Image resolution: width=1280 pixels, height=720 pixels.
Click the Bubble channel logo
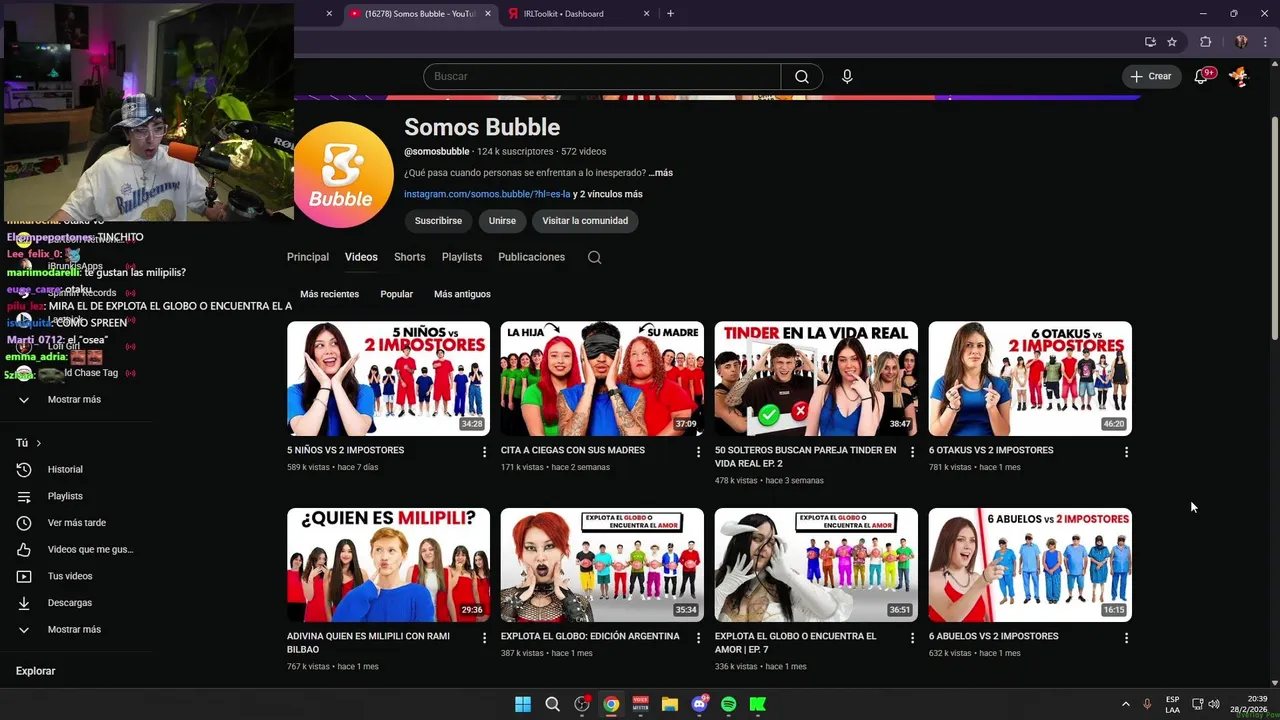(343, 174)
